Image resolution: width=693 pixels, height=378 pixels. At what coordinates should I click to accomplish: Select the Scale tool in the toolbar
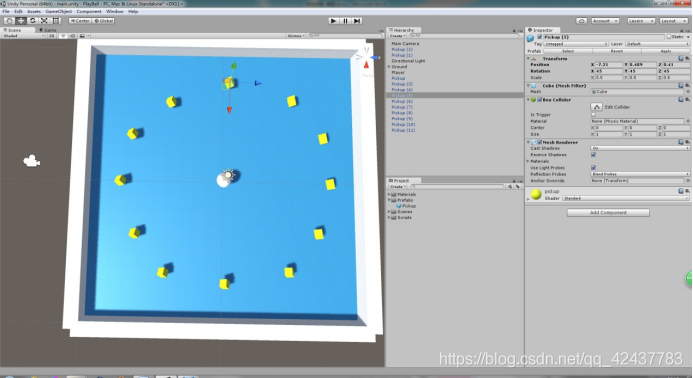click(44, 21)
